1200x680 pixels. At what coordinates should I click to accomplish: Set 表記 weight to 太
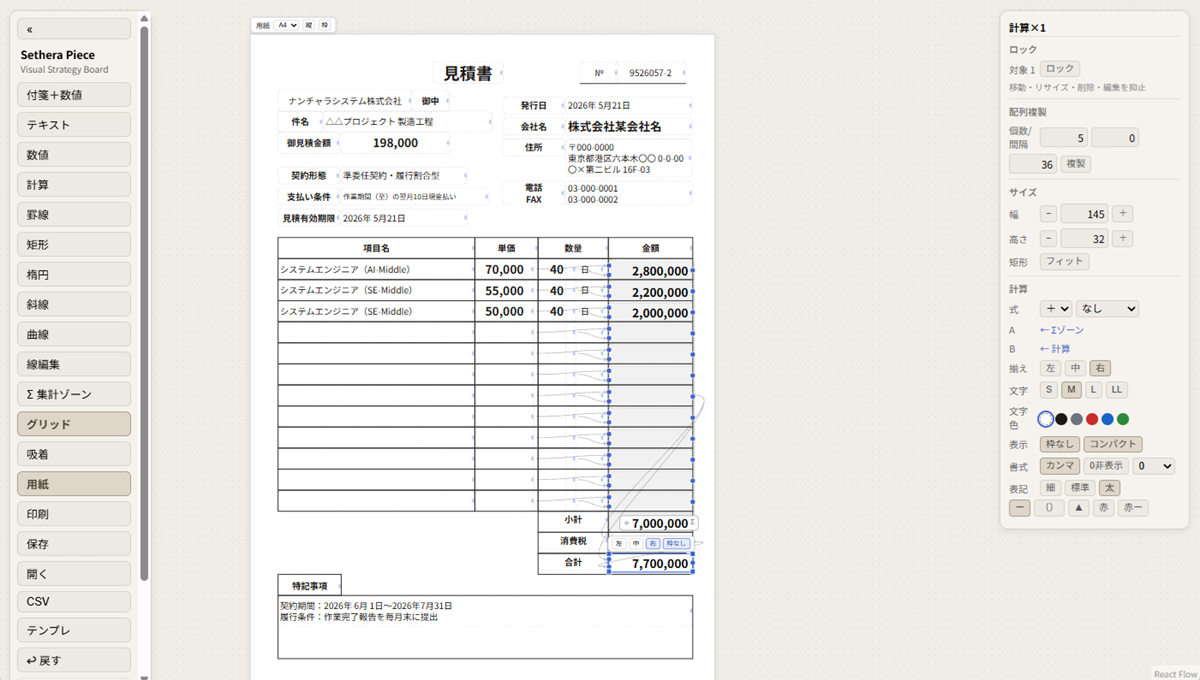[1110, 488]
